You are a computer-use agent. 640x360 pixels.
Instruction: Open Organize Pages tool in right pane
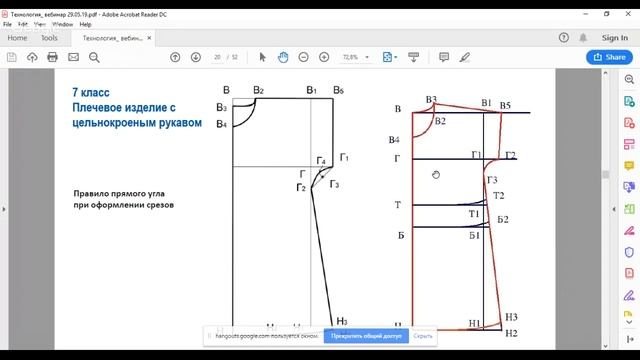[629, 144]
